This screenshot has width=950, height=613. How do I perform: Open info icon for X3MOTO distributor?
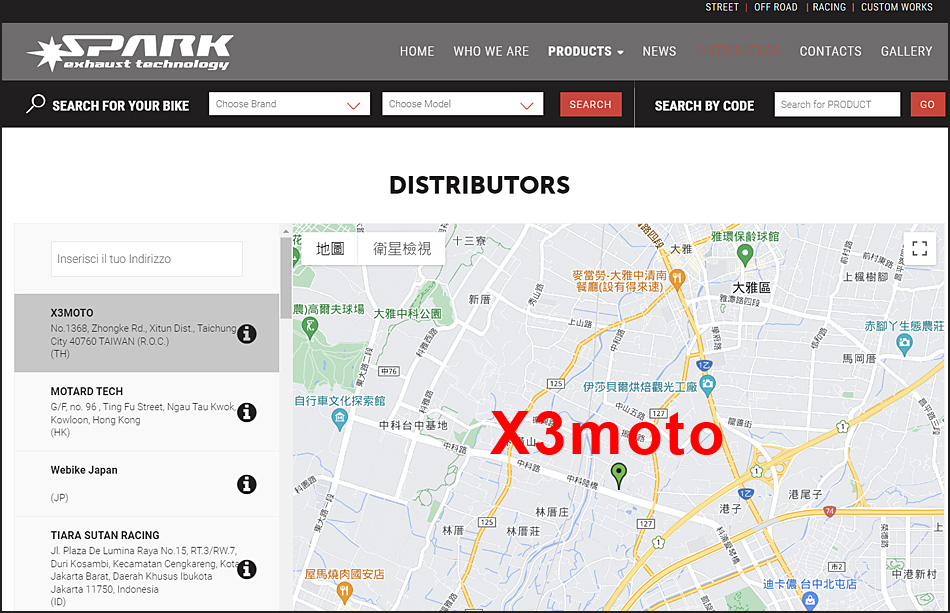point(247,334)
